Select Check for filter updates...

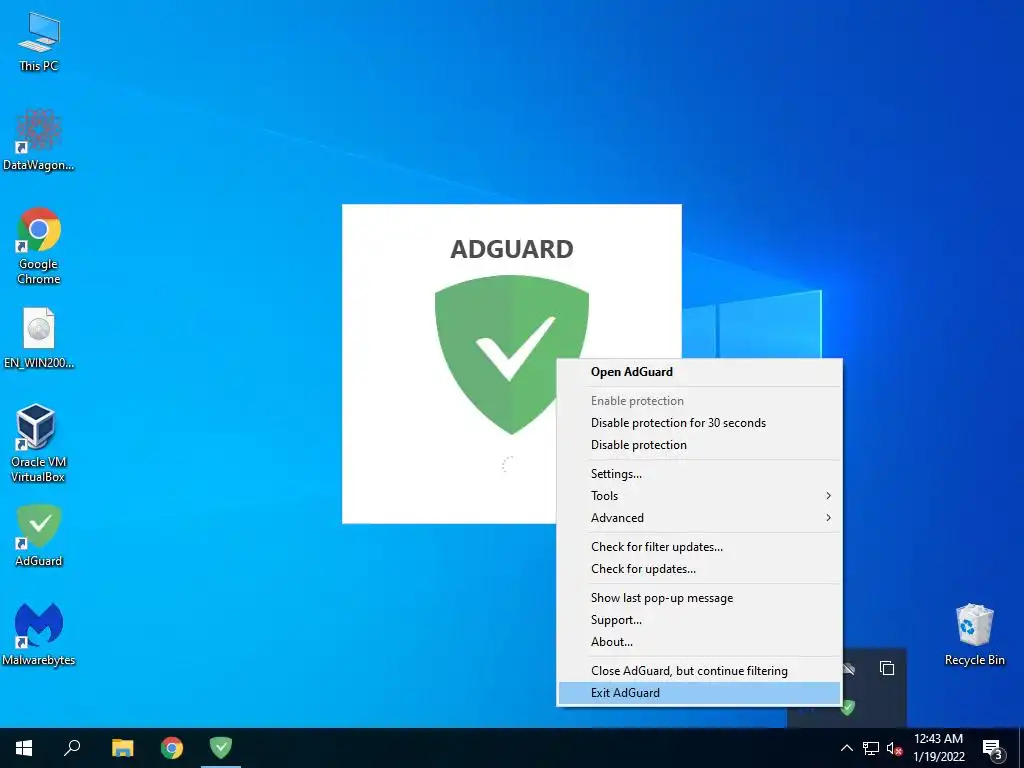click(x=699, y=547)
